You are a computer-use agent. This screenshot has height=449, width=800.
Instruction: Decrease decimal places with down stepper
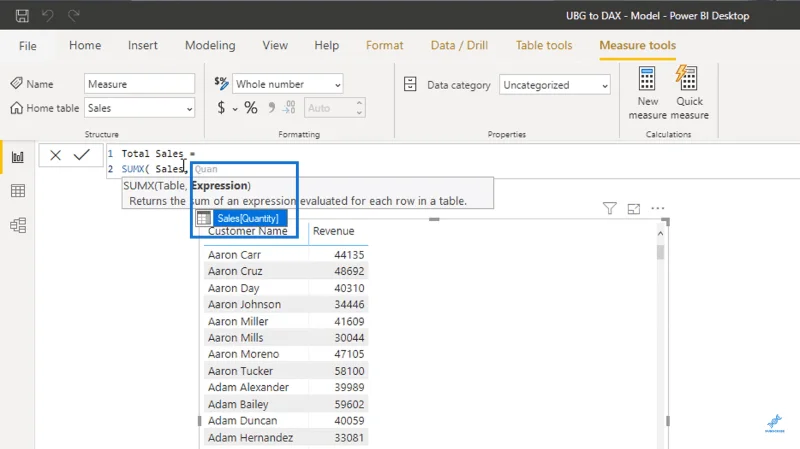coord(359,113)
